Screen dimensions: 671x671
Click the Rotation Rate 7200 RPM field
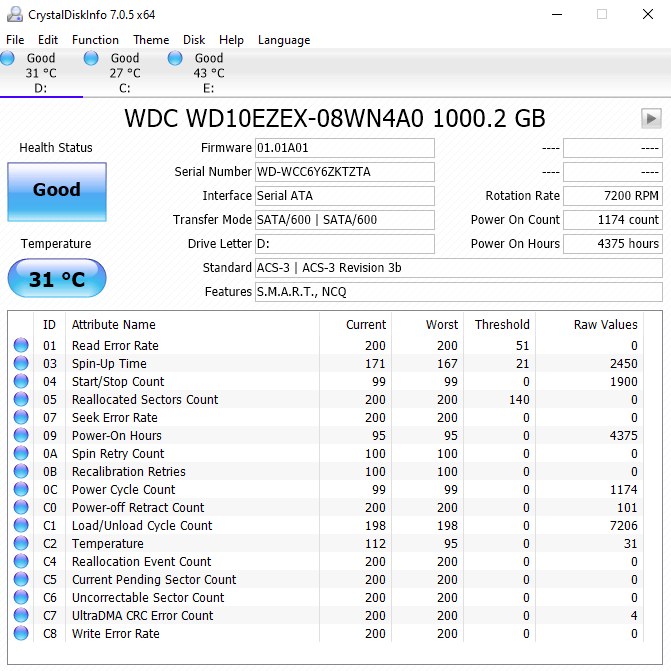pos(613,196)
